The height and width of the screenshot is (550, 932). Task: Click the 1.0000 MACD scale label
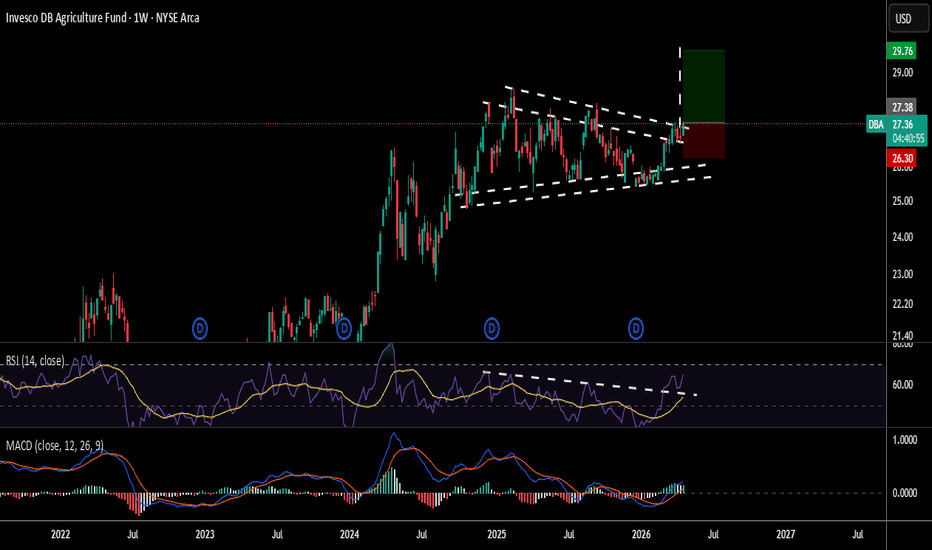pyautogui.click(x=903, y=440)
